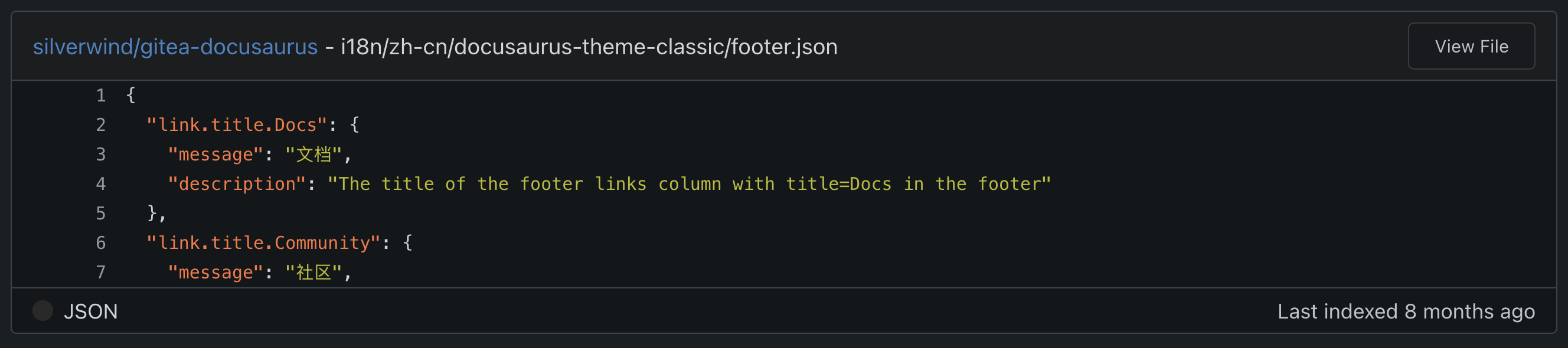
Task: Click the "link.title.Docs" key in code
Action: [x=237, y=124]
